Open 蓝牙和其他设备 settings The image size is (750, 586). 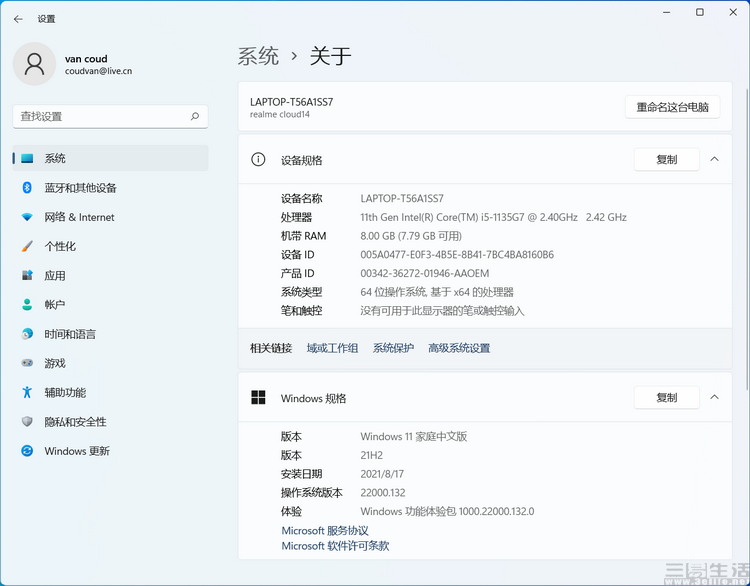click(x=110, y=188)
